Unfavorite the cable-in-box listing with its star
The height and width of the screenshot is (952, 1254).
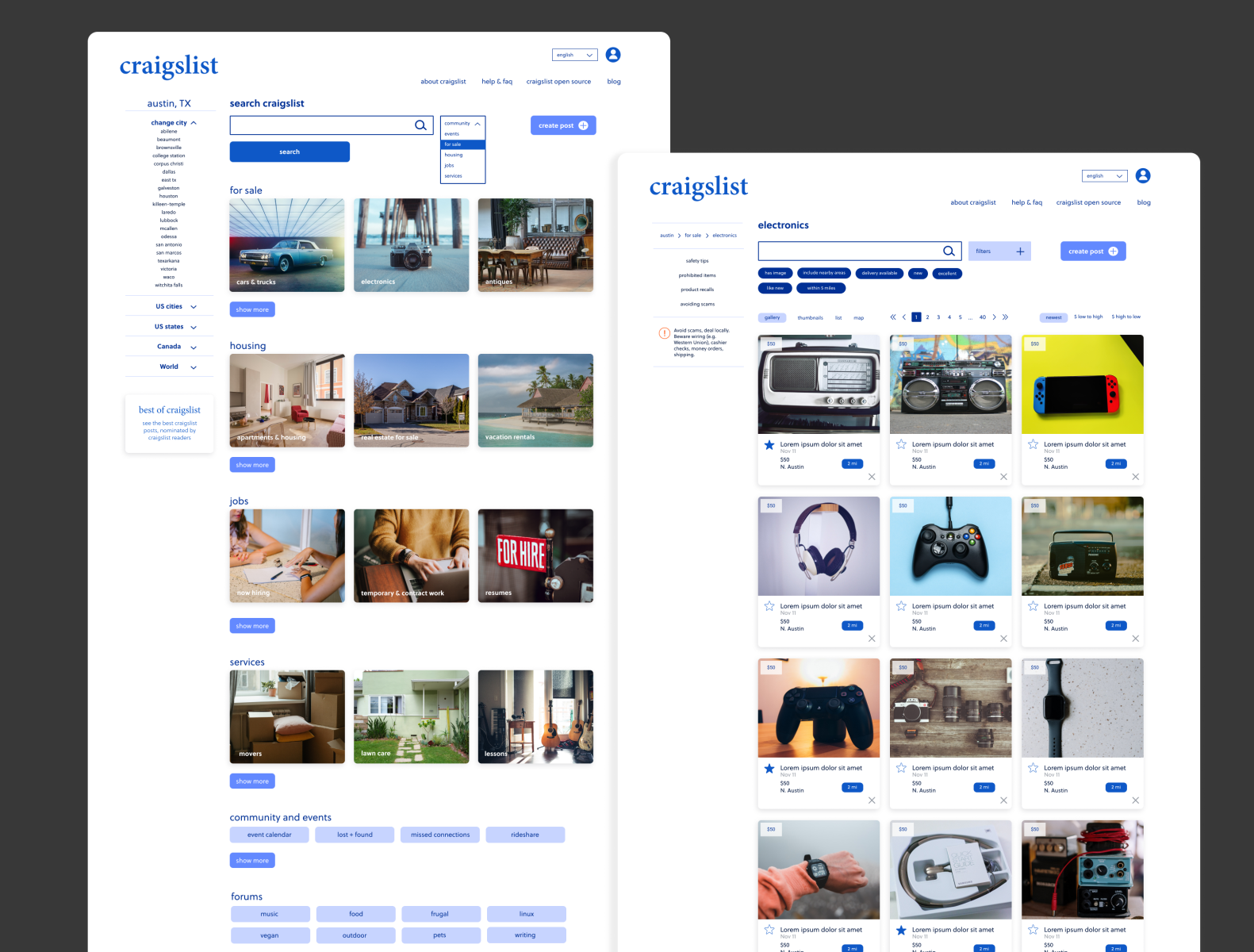click(x=901, y=930)
